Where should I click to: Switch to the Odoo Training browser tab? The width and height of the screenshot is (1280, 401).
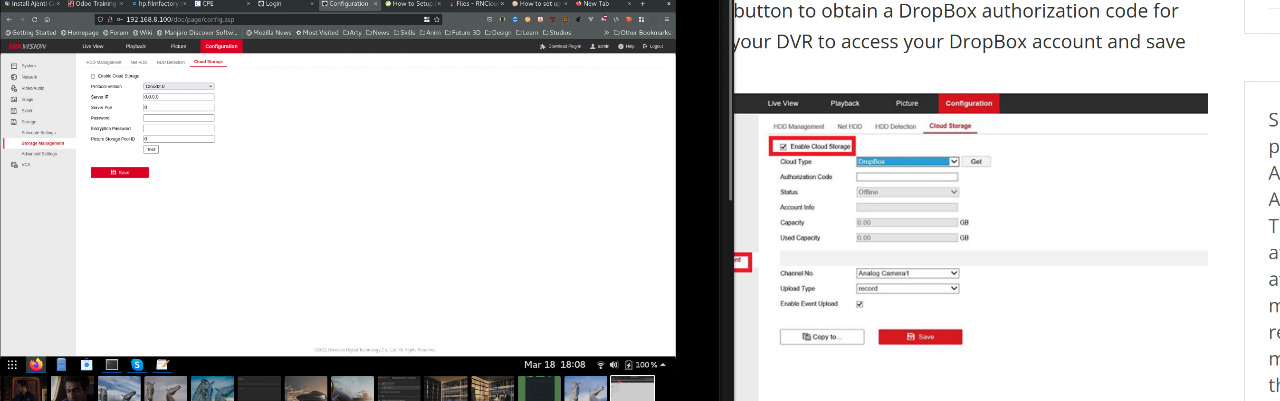pos(94,4)
